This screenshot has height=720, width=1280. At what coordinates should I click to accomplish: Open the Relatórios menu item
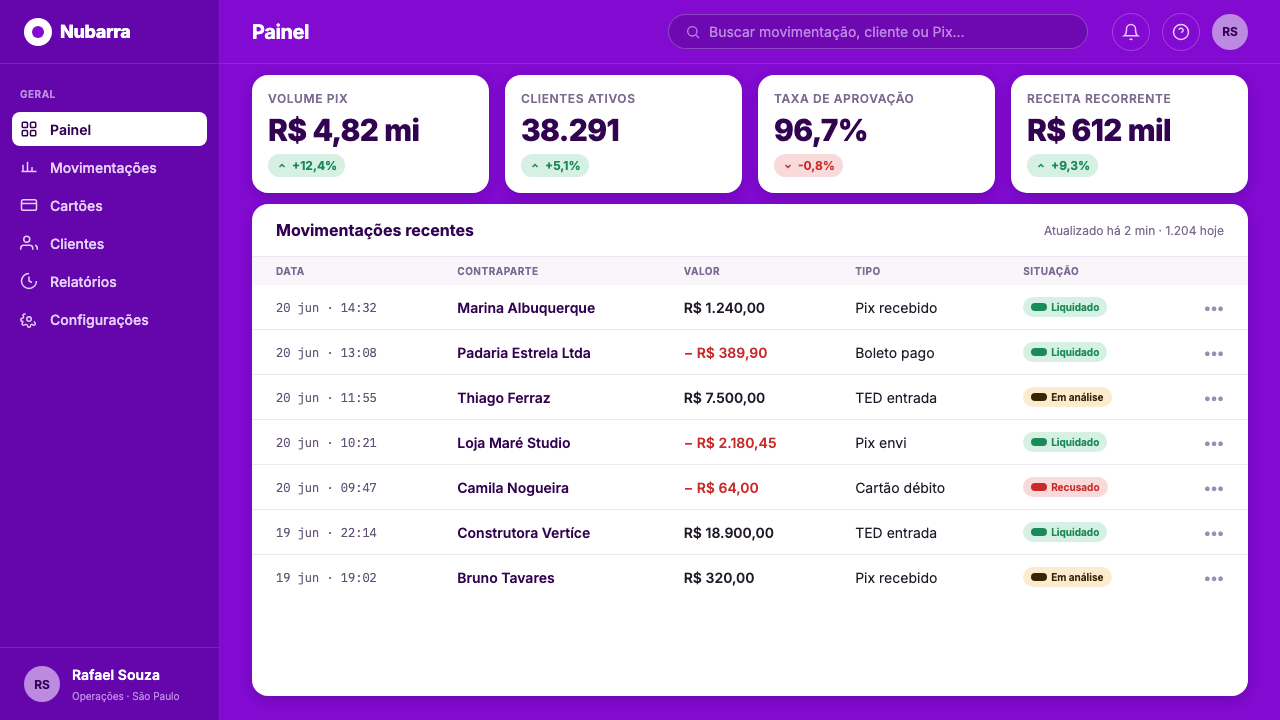pyautogui.click(x=109, y=281)
